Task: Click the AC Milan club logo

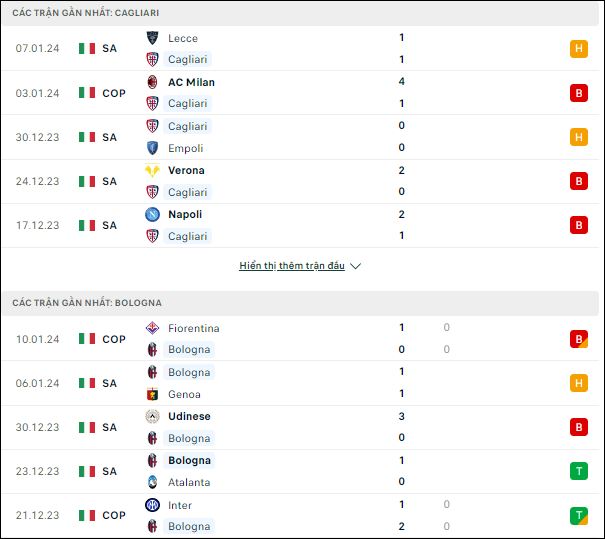Action: pyautogui.click(x=152, y=82)
